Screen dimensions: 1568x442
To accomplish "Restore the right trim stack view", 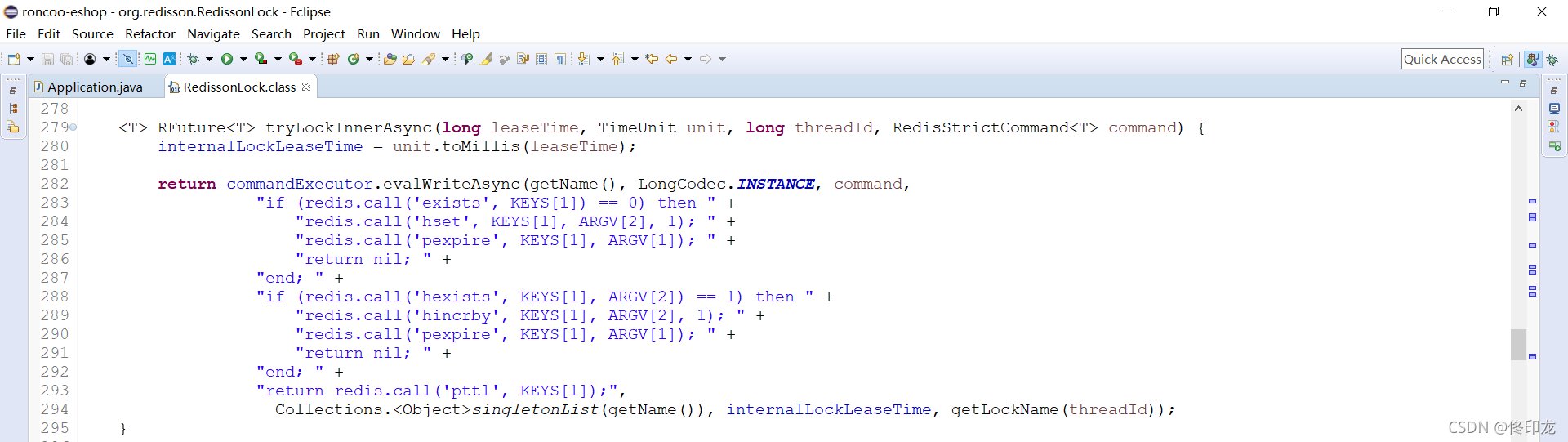I will click(1554, 90).
